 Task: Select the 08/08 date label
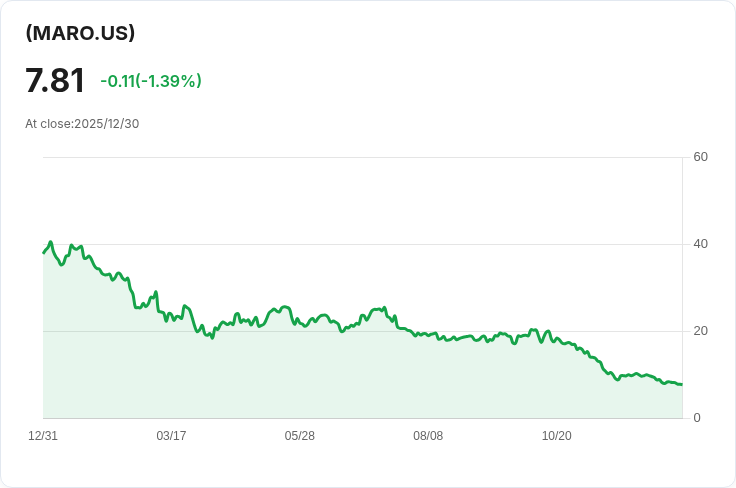tap(428, 436)
